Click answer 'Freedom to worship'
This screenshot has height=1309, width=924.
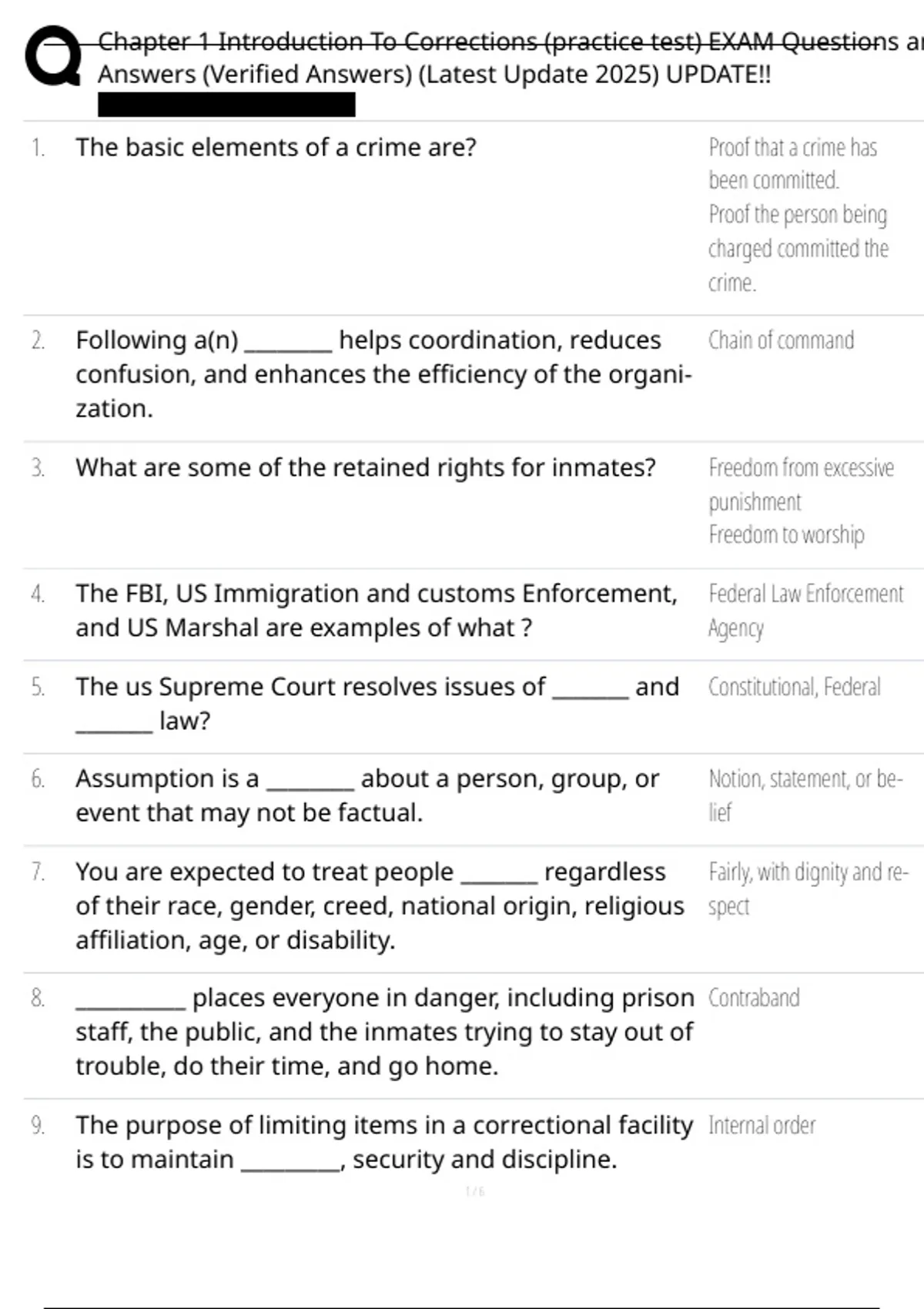click(787, 534)
